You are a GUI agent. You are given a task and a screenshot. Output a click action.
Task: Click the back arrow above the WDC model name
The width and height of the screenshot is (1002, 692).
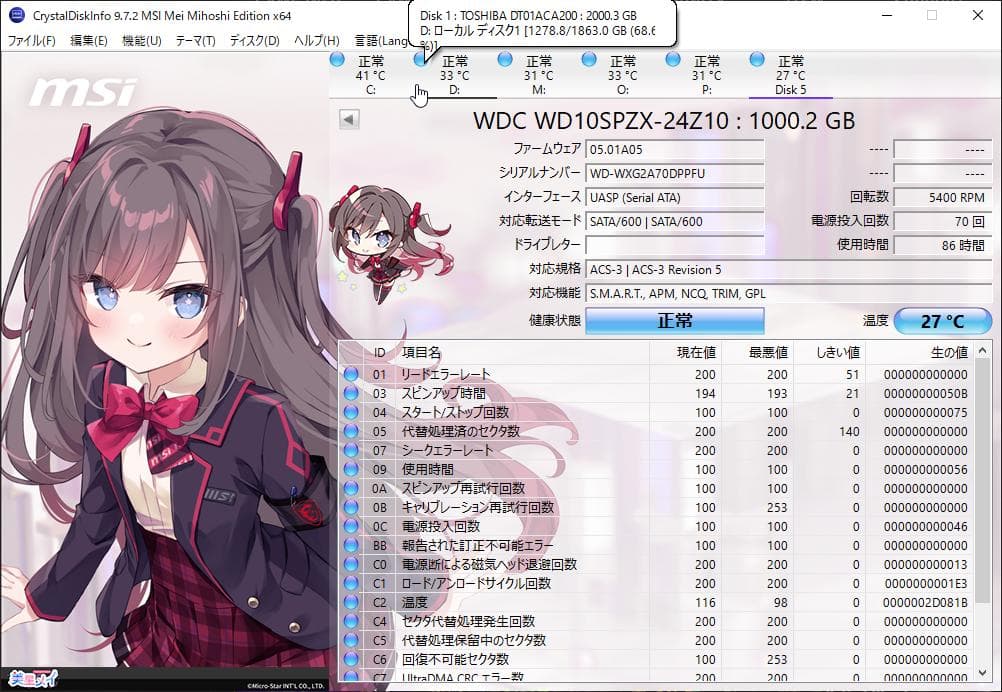[348, 119]
